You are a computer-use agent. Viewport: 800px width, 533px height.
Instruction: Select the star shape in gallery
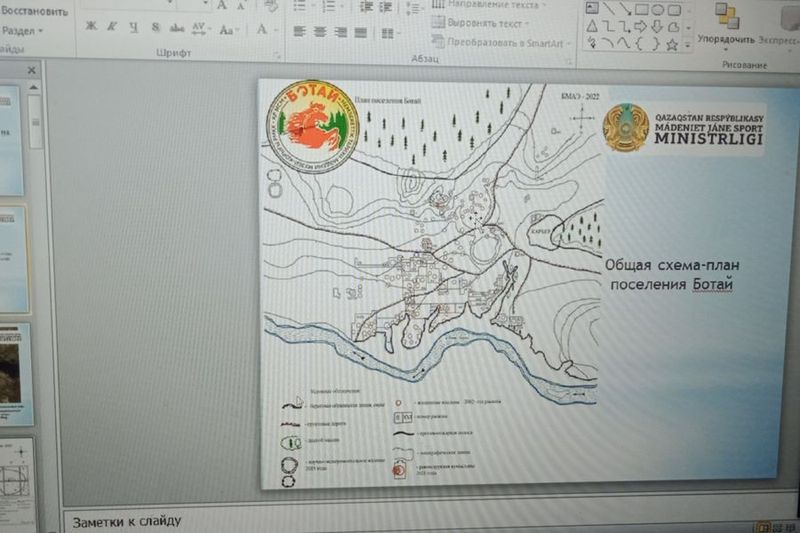tap(672, 45)
